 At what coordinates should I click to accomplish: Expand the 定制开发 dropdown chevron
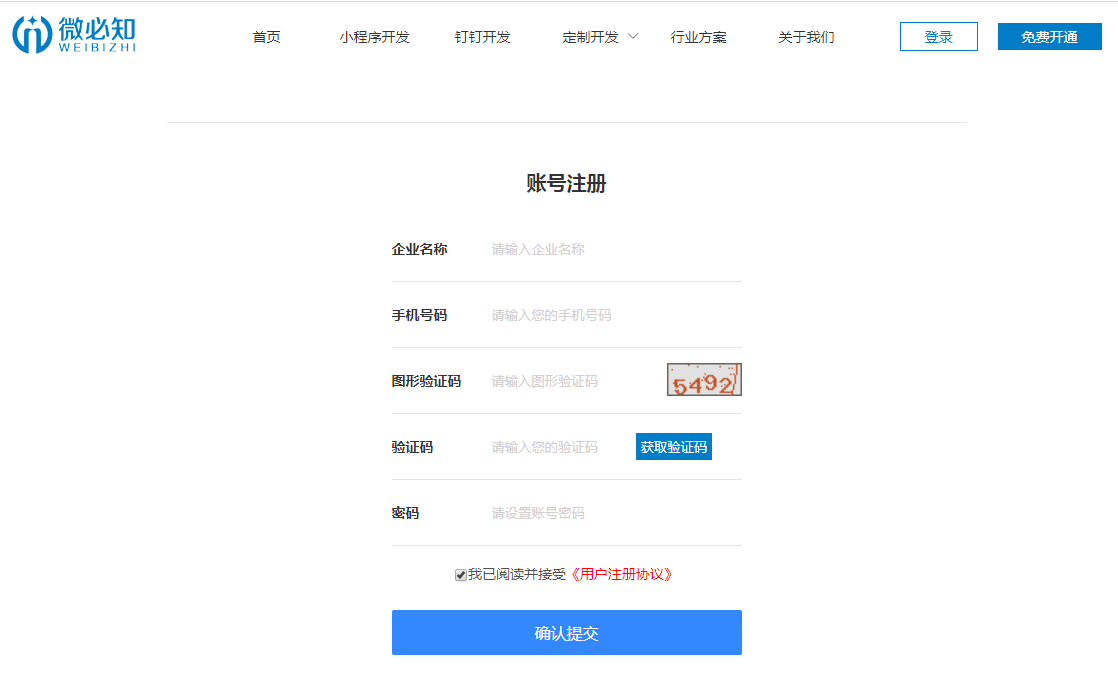pos(633,36)
